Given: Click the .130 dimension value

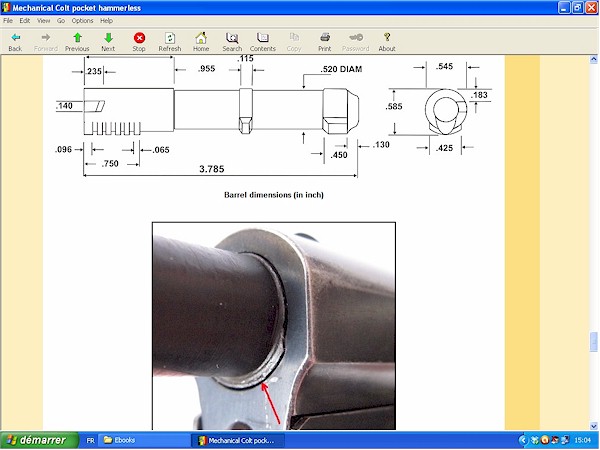Looking at the screenshot, I should pyautogui.click(x=381, y=145).
